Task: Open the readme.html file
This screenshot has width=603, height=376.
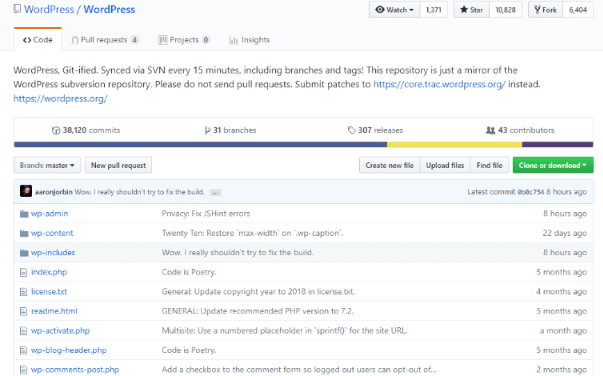Action: tap(54, 311)
